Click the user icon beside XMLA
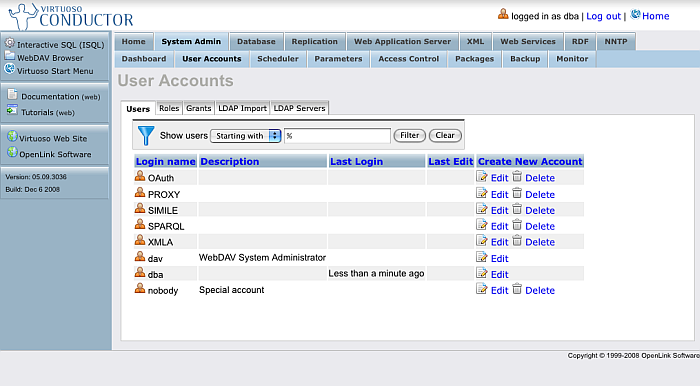700x386 pixels. coord(140,240)
